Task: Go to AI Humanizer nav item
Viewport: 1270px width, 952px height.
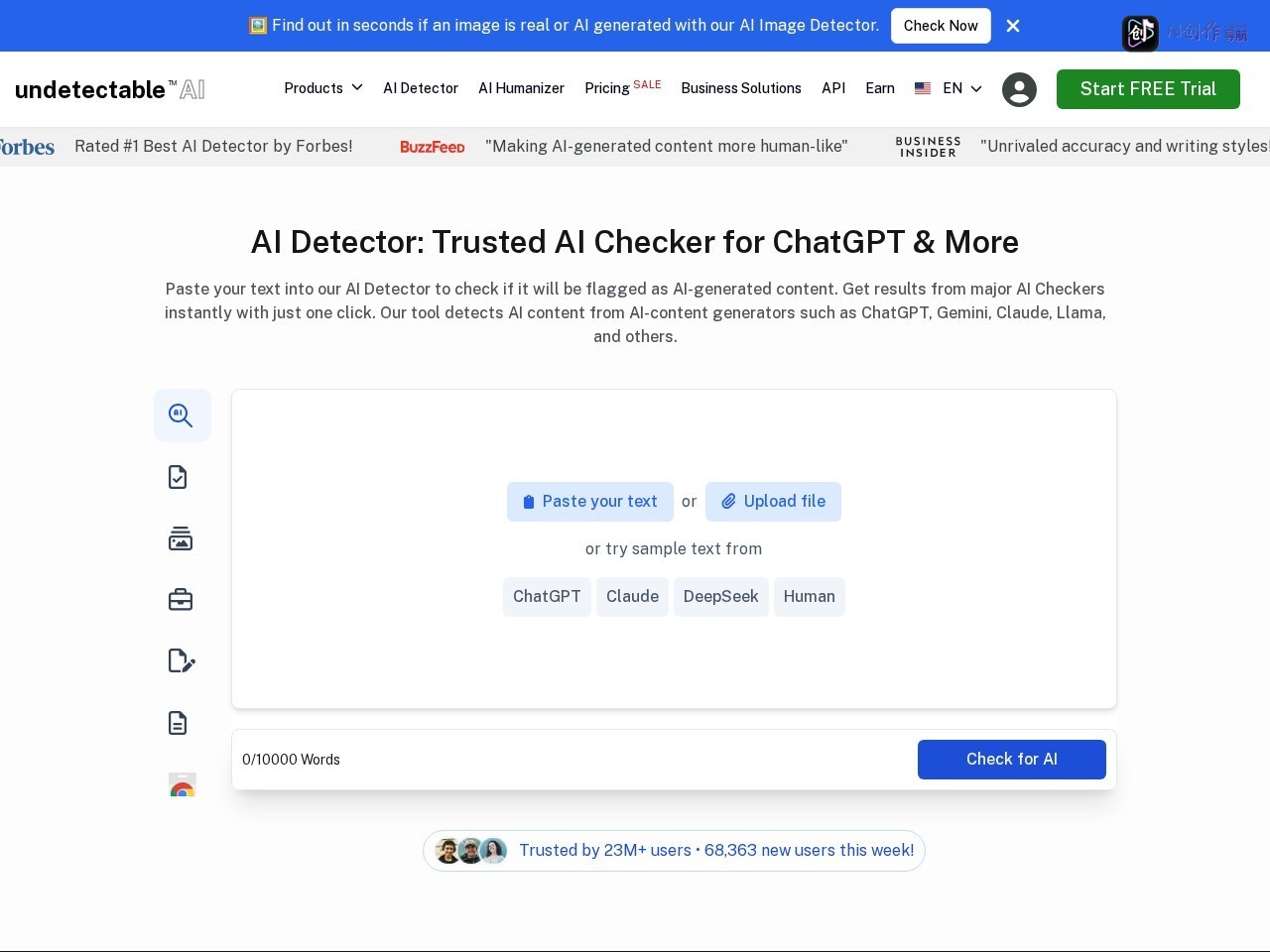Action: pos(521,88)
